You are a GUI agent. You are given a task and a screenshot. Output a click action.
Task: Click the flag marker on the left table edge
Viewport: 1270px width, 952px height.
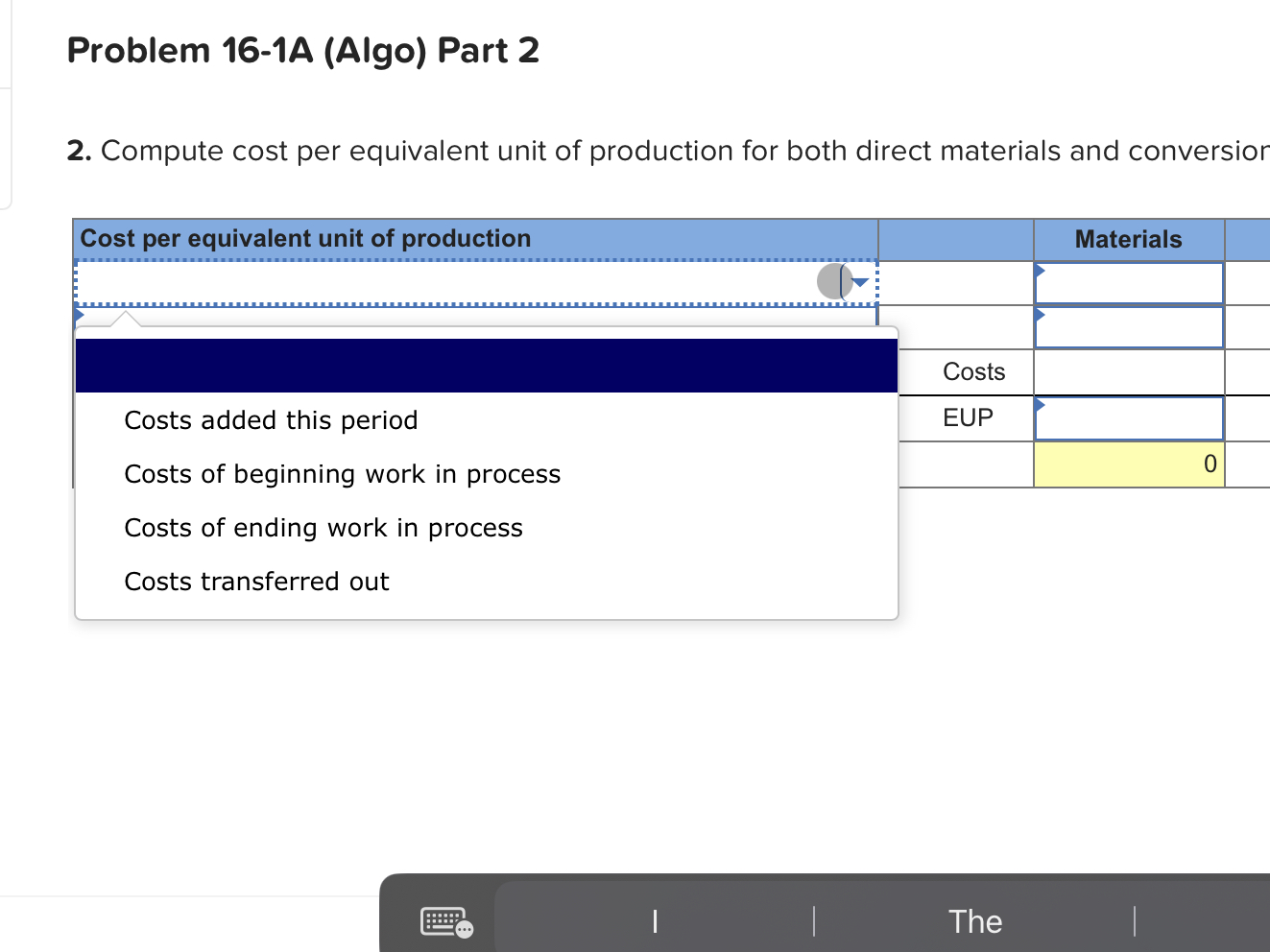(78, 314)
